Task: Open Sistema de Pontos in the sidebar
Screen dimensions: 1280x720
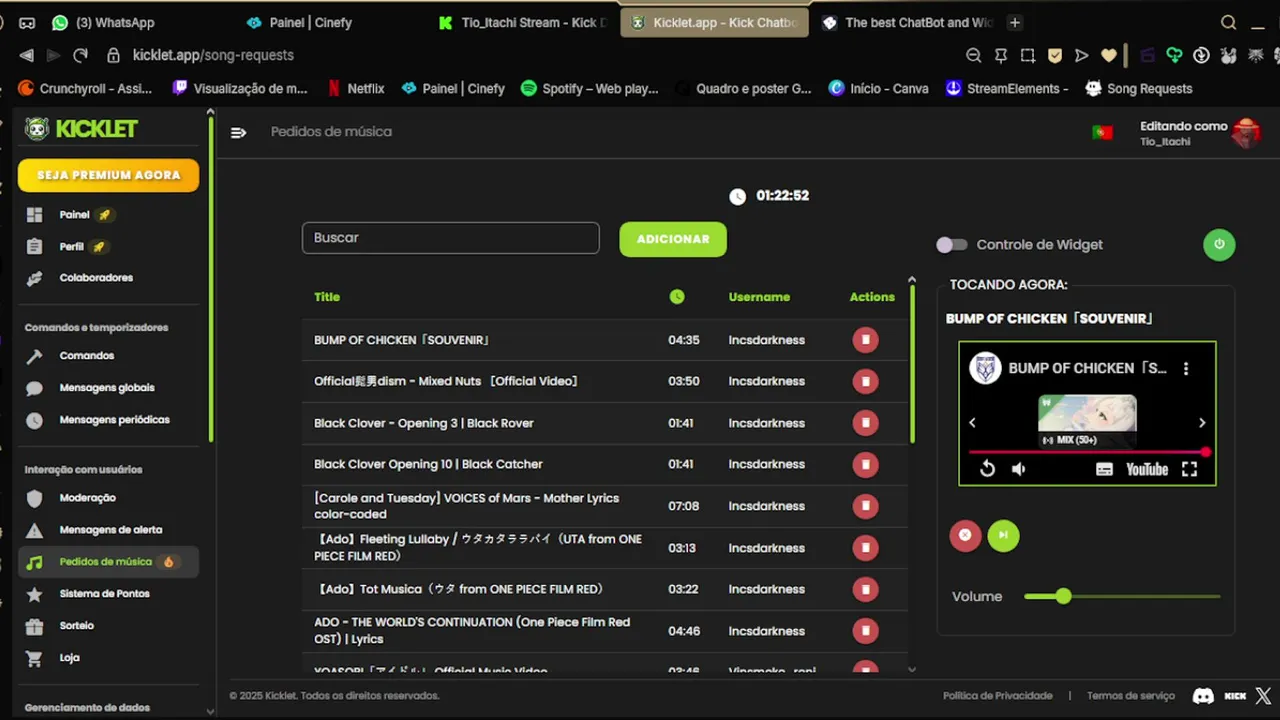Action: 104,594
